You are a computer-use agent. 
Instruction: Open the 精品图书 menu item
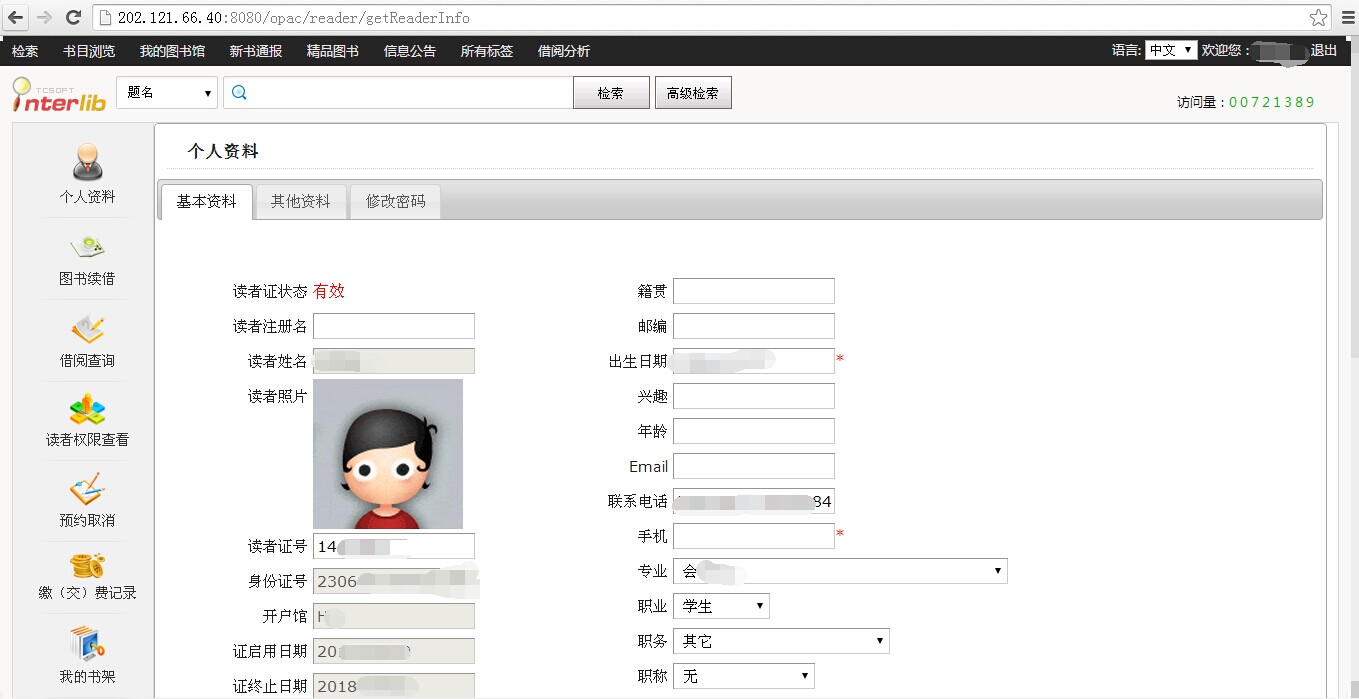coord(333,51)
